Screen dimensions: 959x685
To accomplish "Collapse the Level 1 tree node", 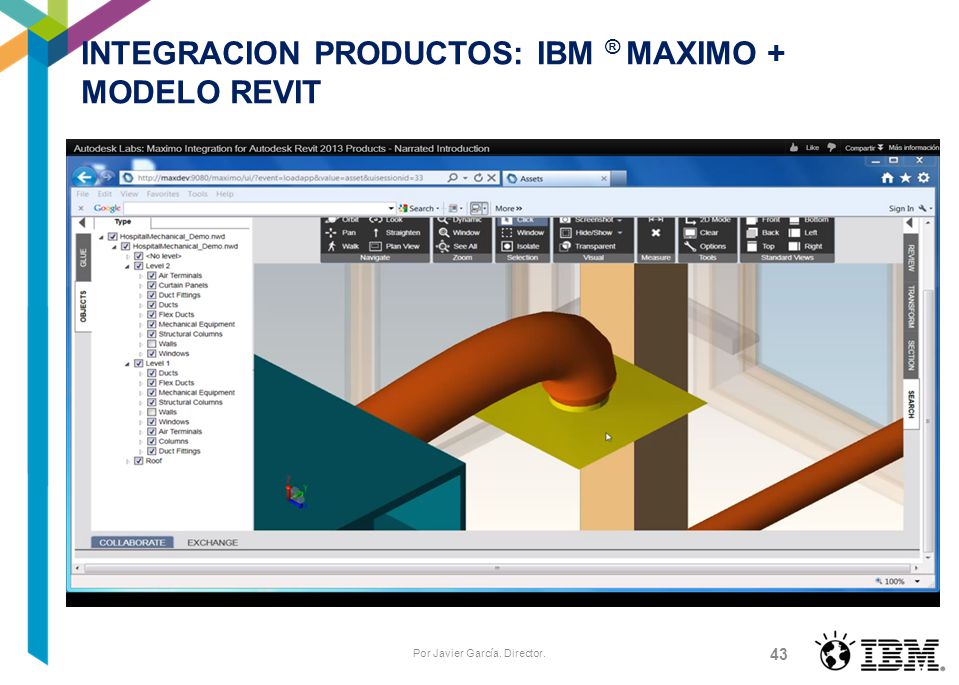I will (x=127, y=364).
